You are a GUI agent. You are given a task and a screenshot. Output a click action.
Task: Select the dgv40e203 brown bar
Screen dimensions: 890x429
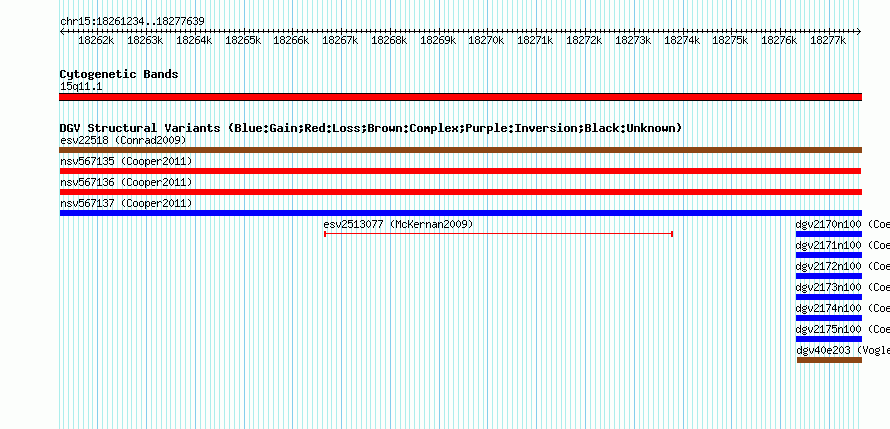(x=829, y=360)
